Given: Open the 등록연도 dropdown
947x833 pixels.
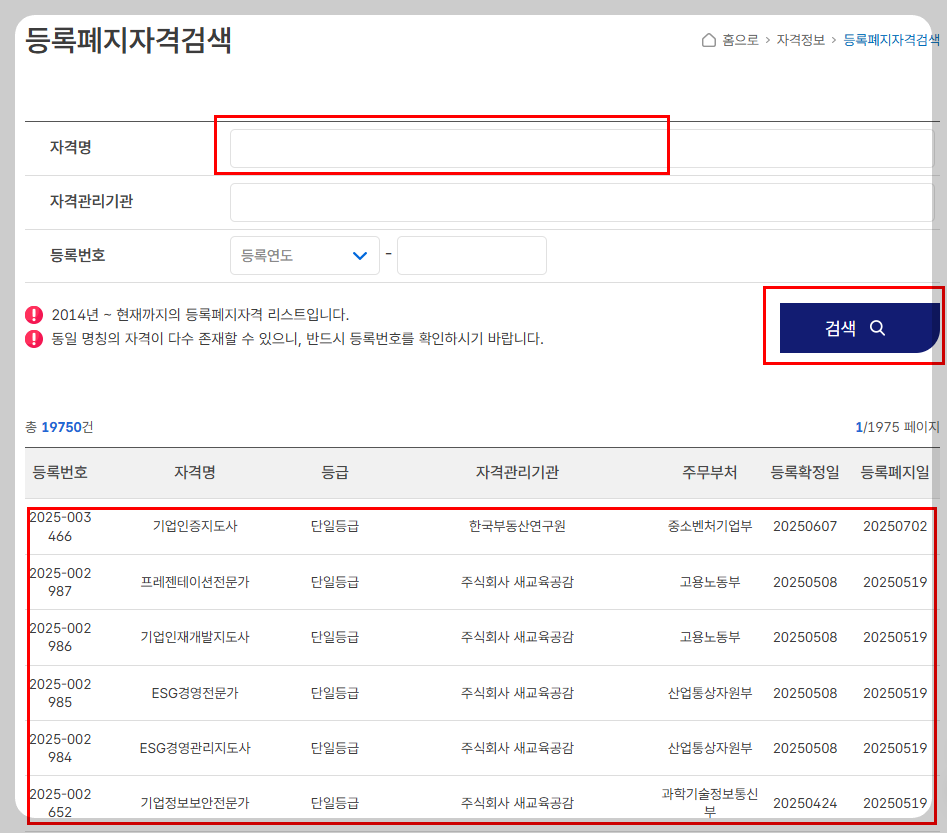Looking at the screenshot, I should click(304, 255).
